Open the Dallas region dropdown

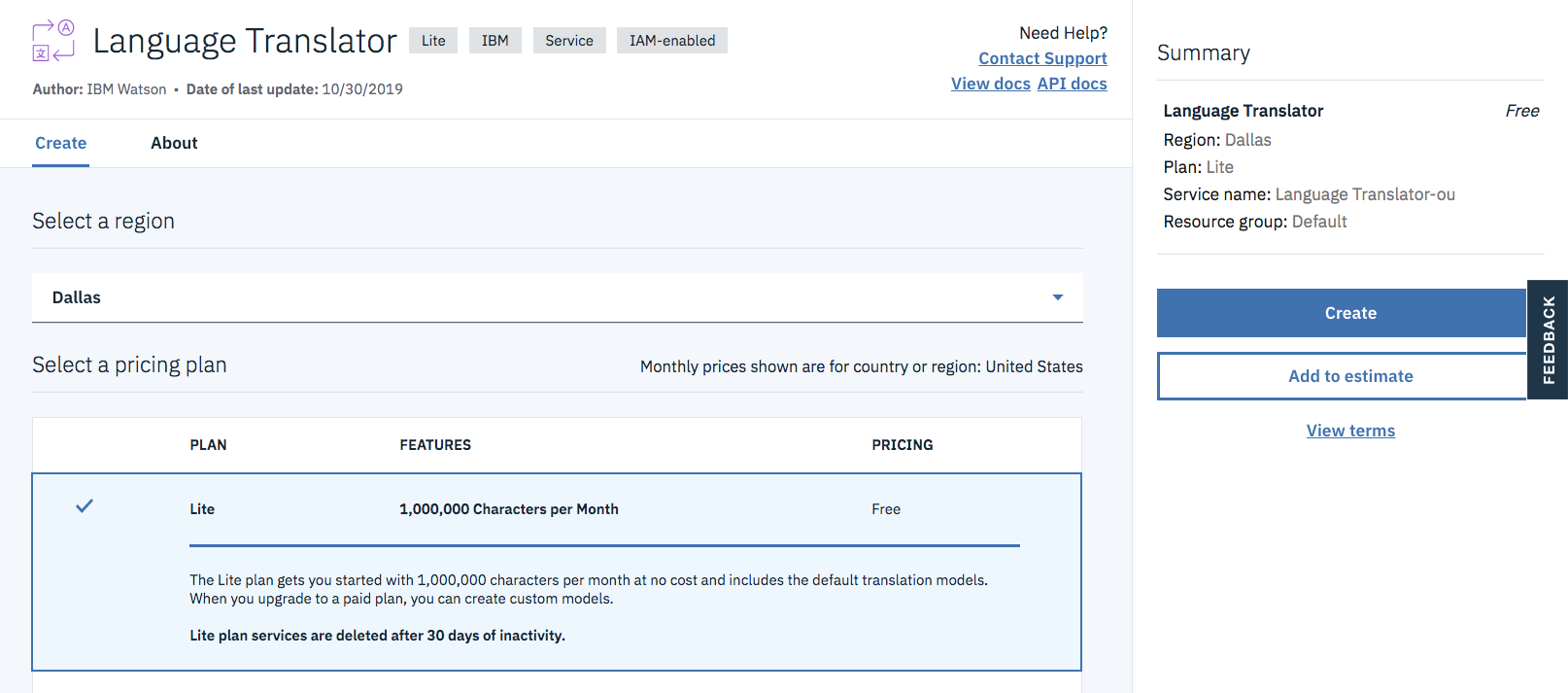pyautogui.click(x=558, y=297)
